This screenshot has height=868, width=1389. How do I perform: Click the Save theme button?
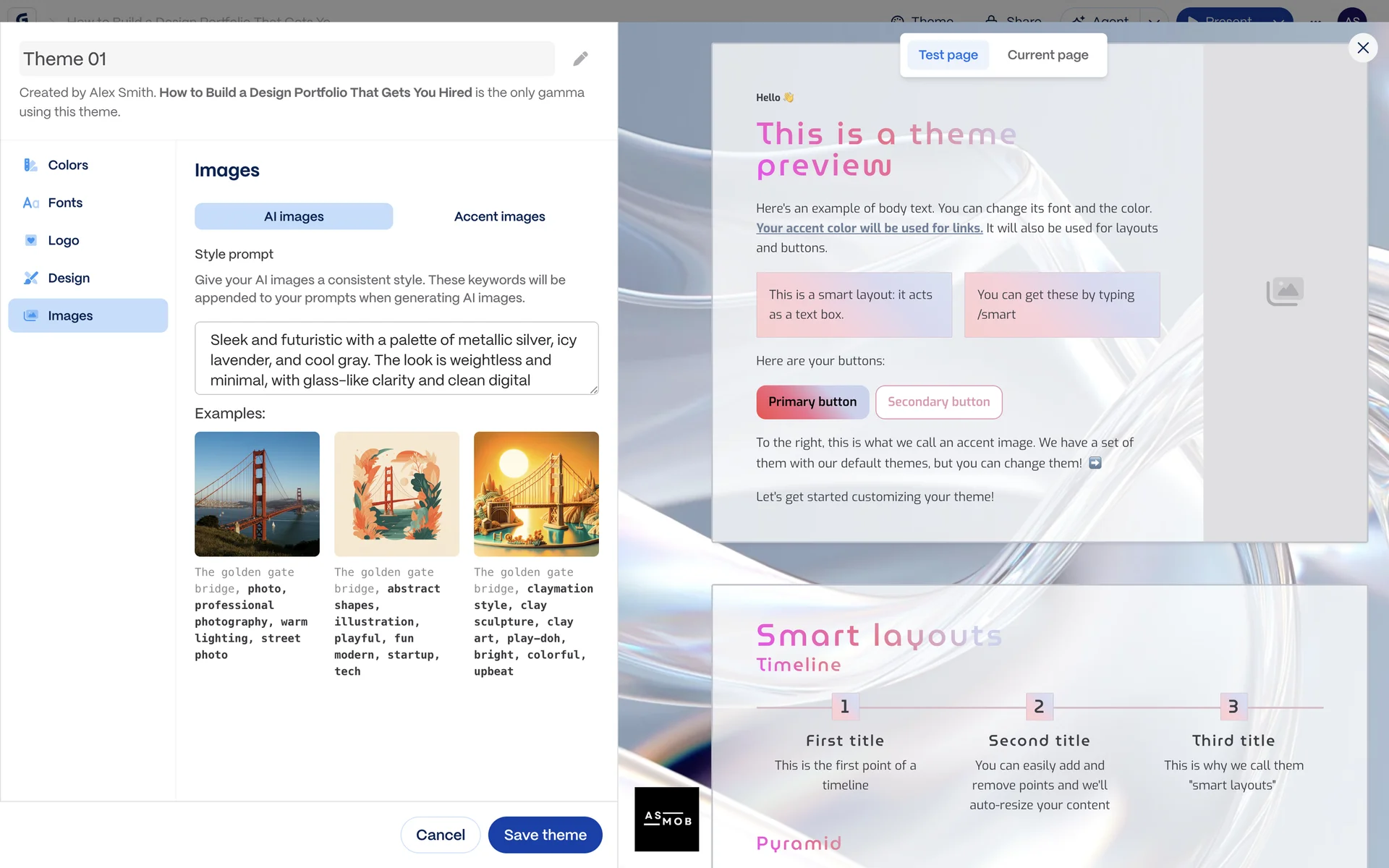(x=545, y=835)
